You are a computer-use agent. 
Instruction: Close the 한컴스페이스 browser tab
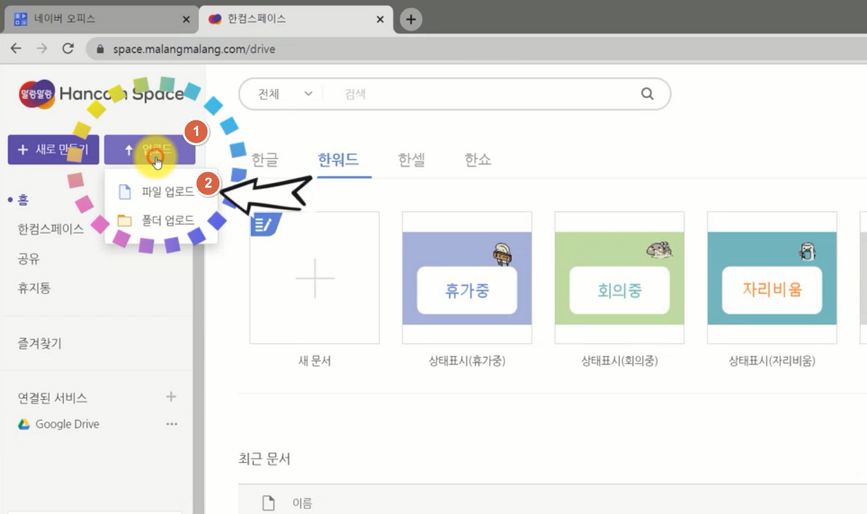pyautogui.click(x=380, y=19)
